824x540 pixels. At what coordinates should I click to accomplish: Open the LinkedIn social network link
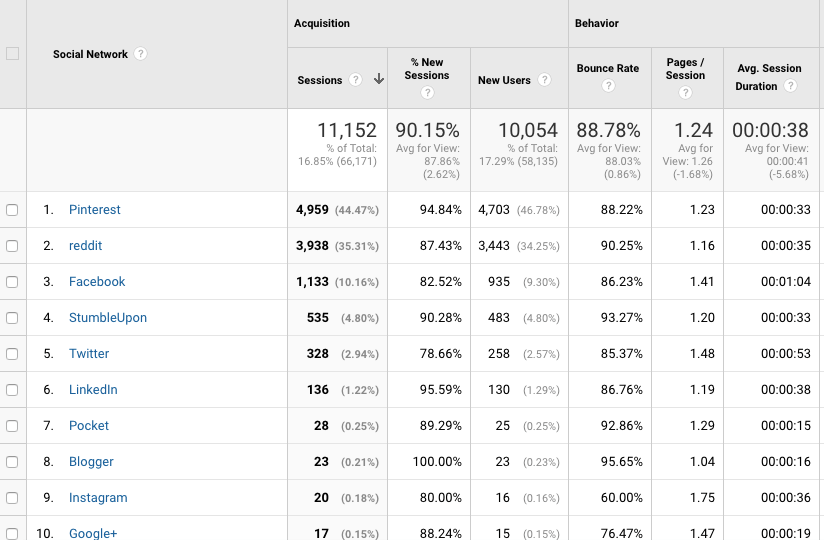pyautogui.click(x=93, y=390)
